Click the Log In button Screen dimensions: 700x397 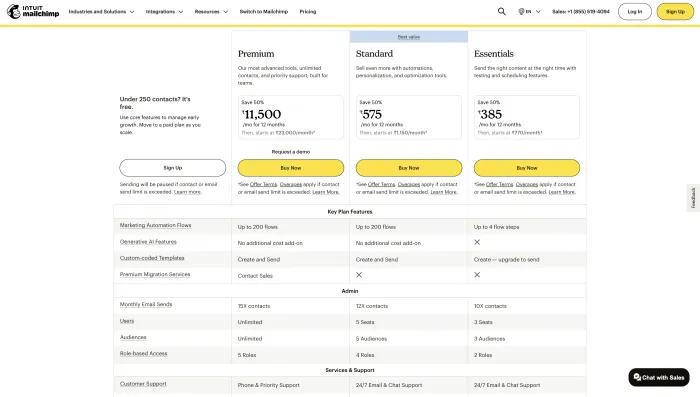pos(634,12)
